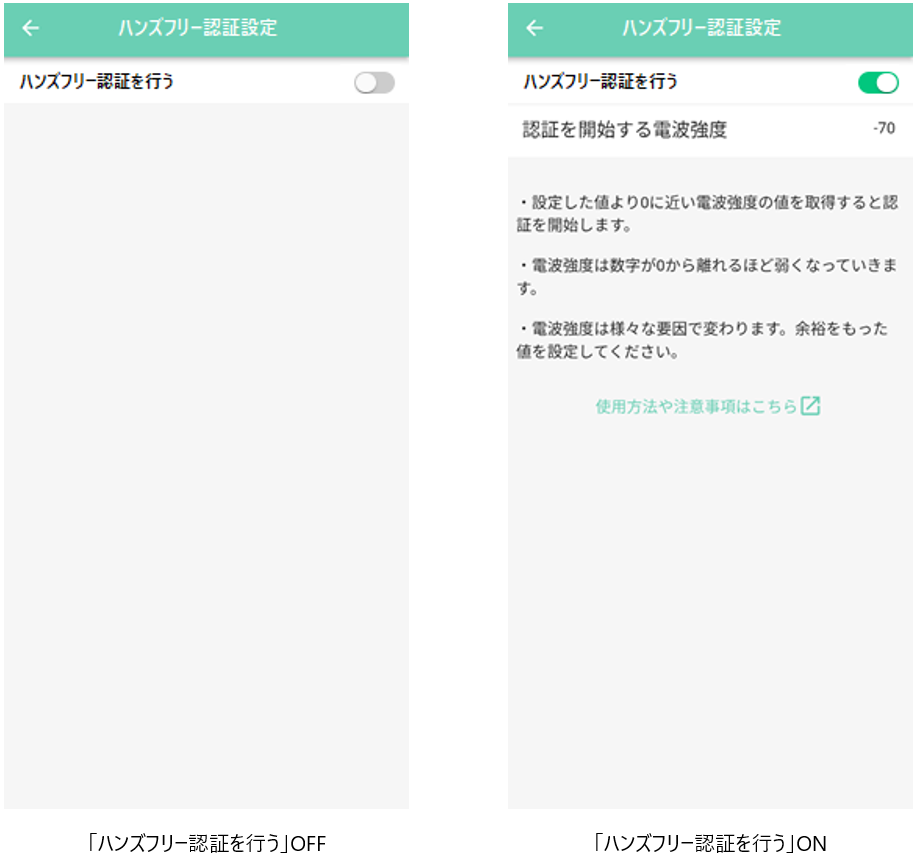The width and height of the screenshot is (917, 866).
Task: Click the external link icon next to こちら
Action: point(813,405)
